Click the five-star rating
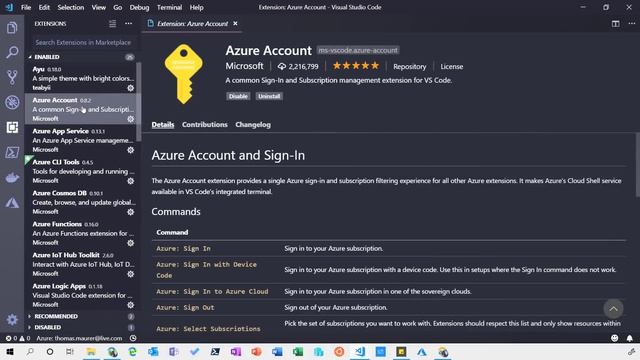Image resolution: width=640 pixels, height=360 pixels. point(356,66)
